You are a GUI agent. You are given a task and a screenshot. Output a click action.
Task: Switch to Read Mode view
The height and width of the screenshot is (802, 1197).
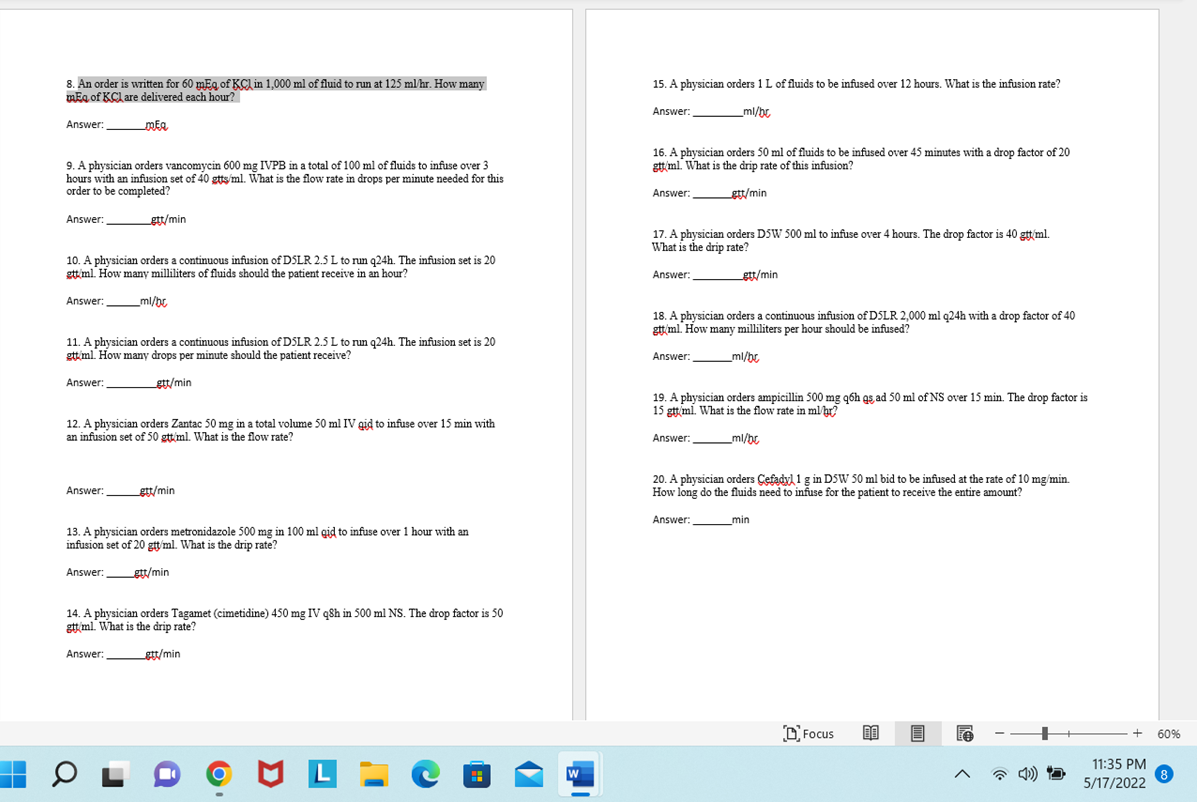870,733
